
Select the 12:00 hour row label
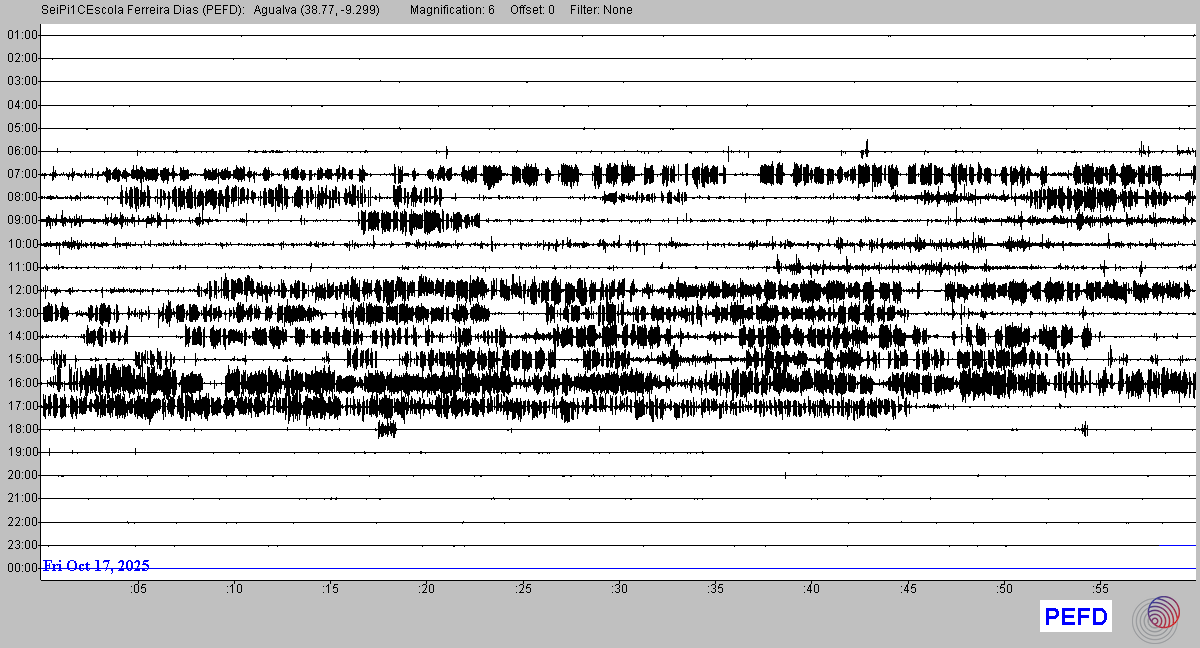pos(22,290)
